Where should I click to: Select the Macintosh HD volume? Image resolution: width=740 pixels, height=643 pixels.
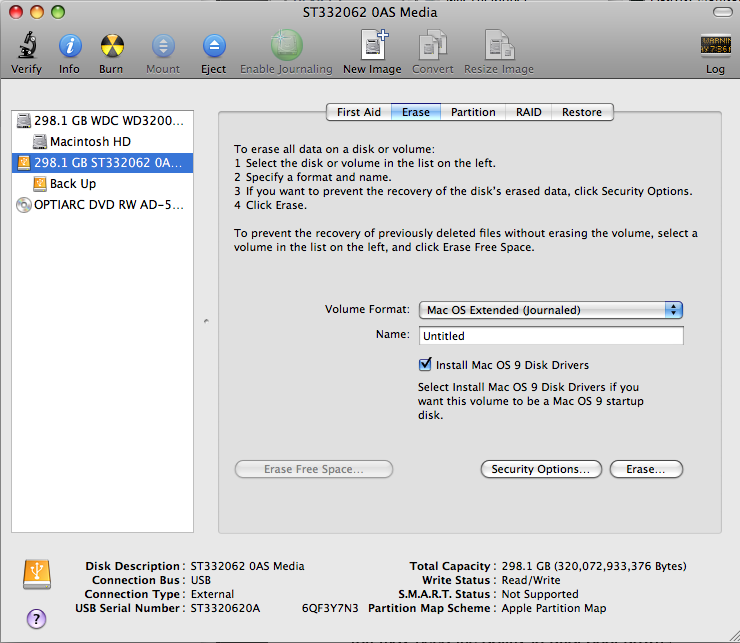click(x=102, y=142)
